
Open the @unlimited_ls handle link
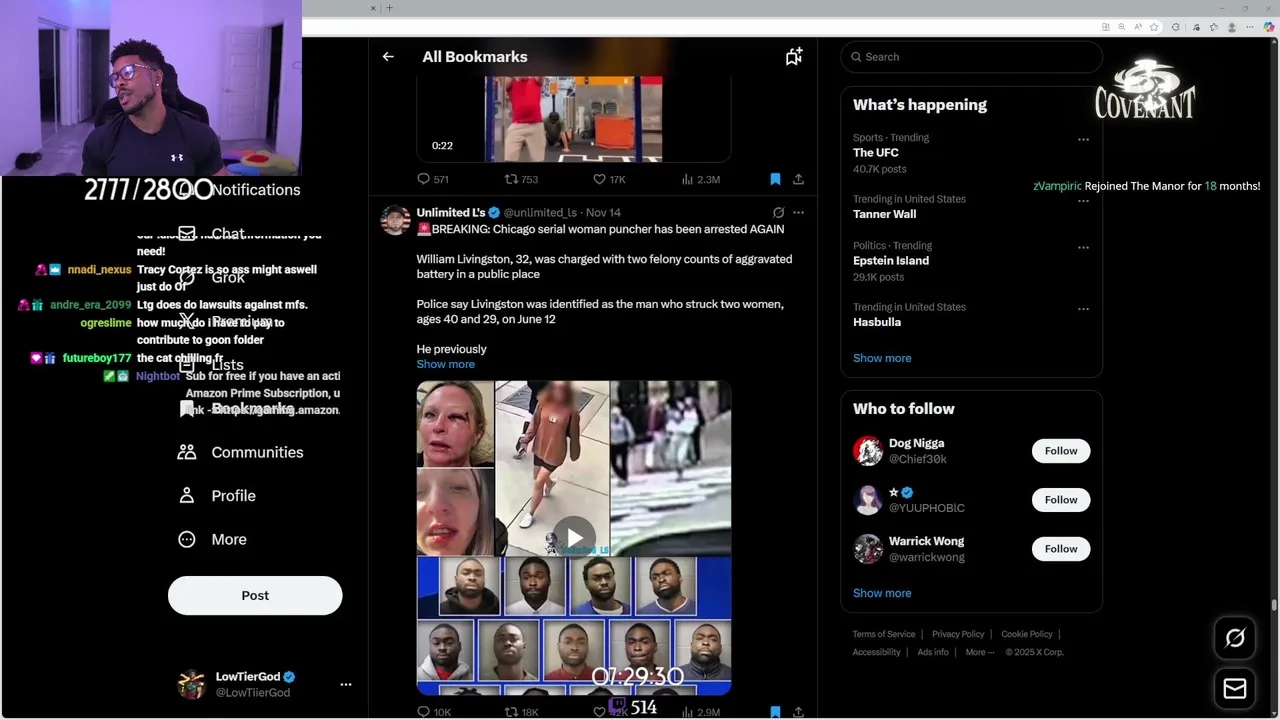click(540, 213)
